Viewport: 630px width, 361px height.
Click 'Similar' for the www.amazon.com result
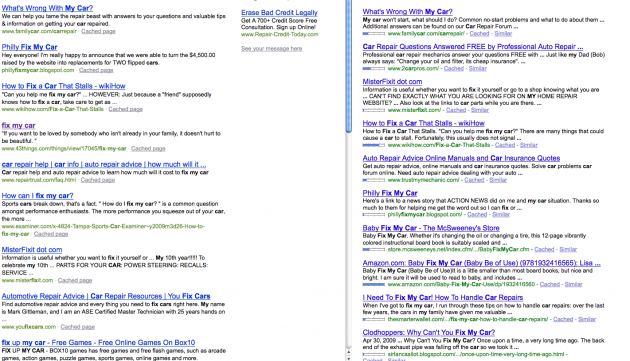click(574, 285)
